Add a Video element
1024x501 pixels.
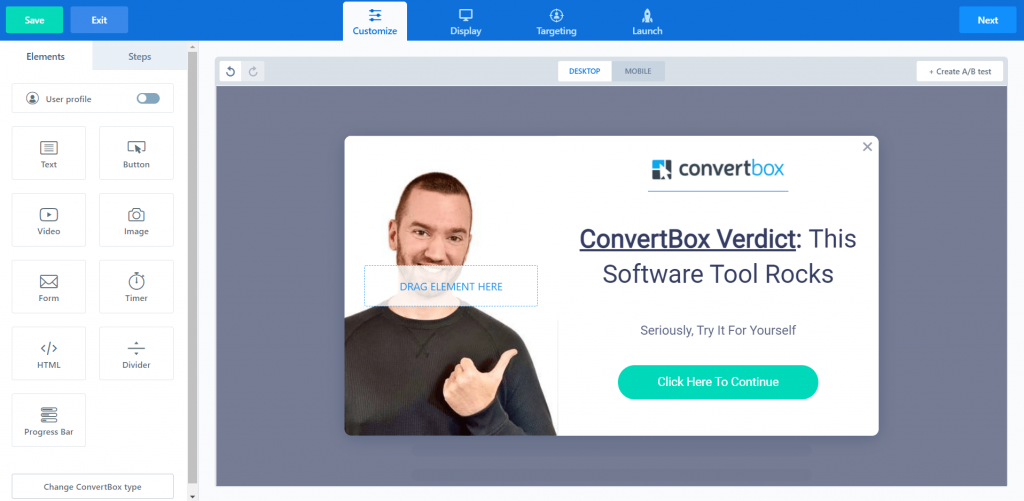49,220
